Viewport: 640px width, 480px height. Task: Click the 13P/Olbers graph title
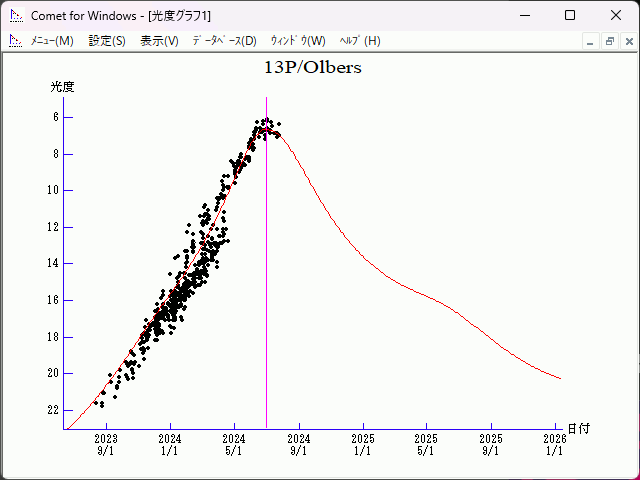point(313,68)
